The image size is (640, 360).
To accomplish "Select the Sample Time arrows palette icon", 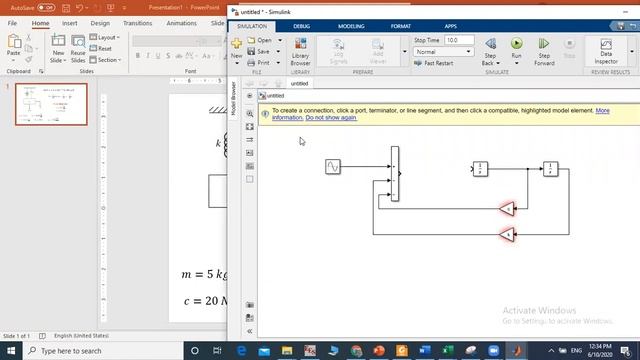I will tap(250, 140).
